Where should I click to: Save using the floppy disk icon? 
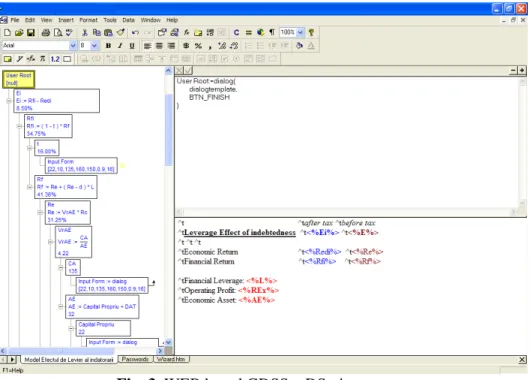31,32
